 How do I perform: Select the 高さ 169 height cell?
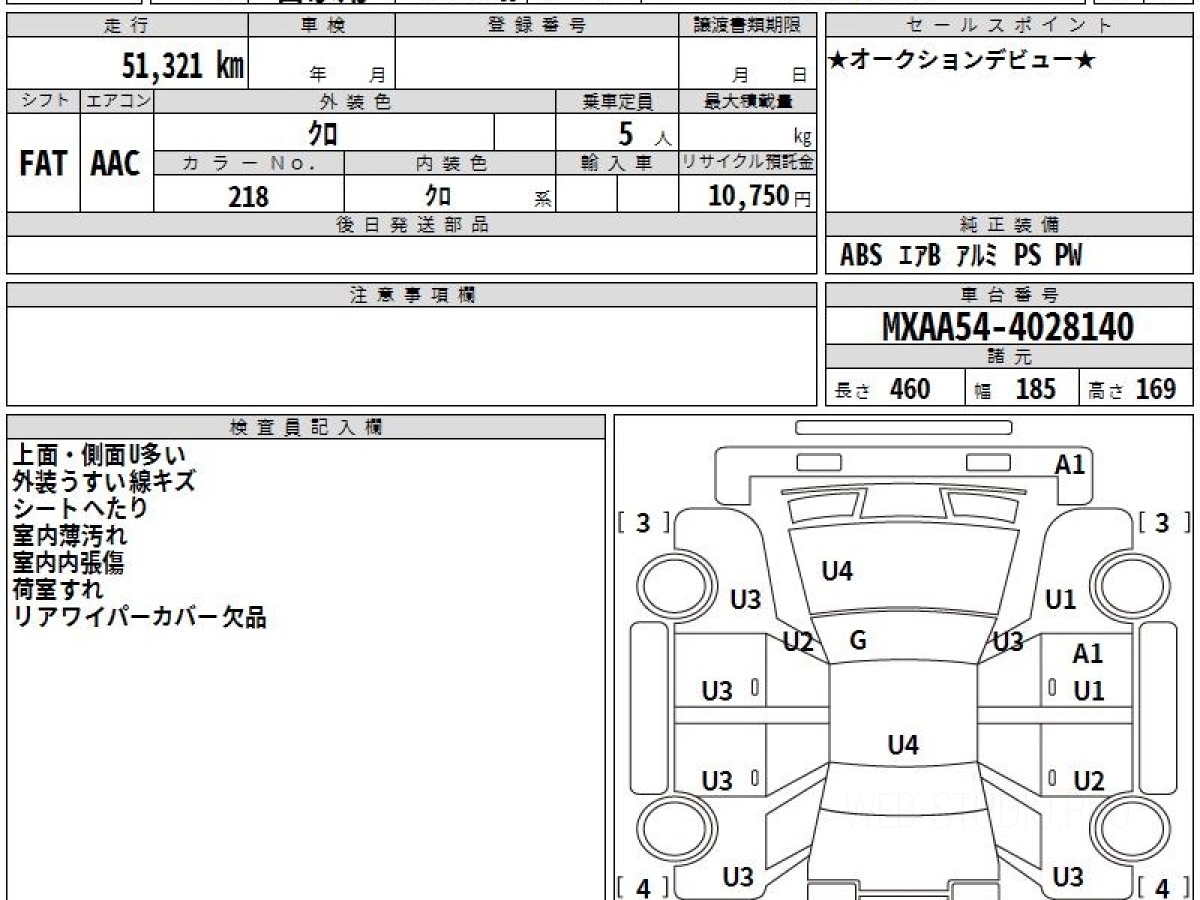[x=1137, y=388]
